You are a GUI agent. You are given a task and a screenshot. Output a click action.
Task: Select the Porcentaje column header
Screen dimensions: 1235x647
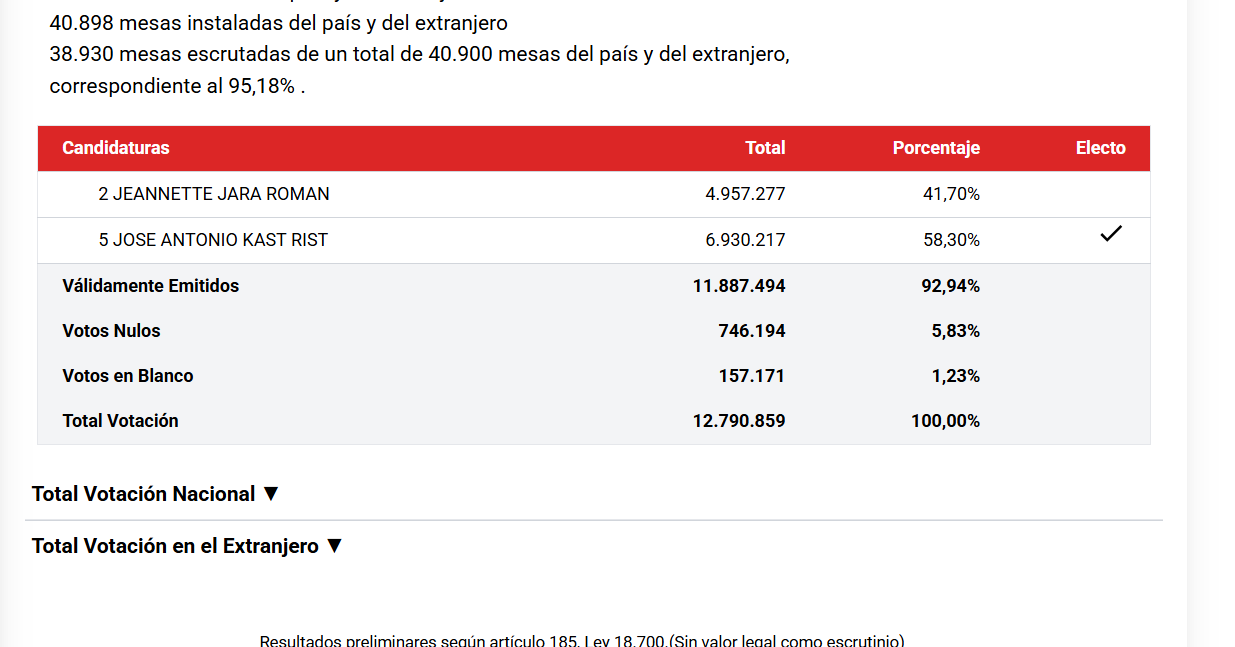(935, 148)
